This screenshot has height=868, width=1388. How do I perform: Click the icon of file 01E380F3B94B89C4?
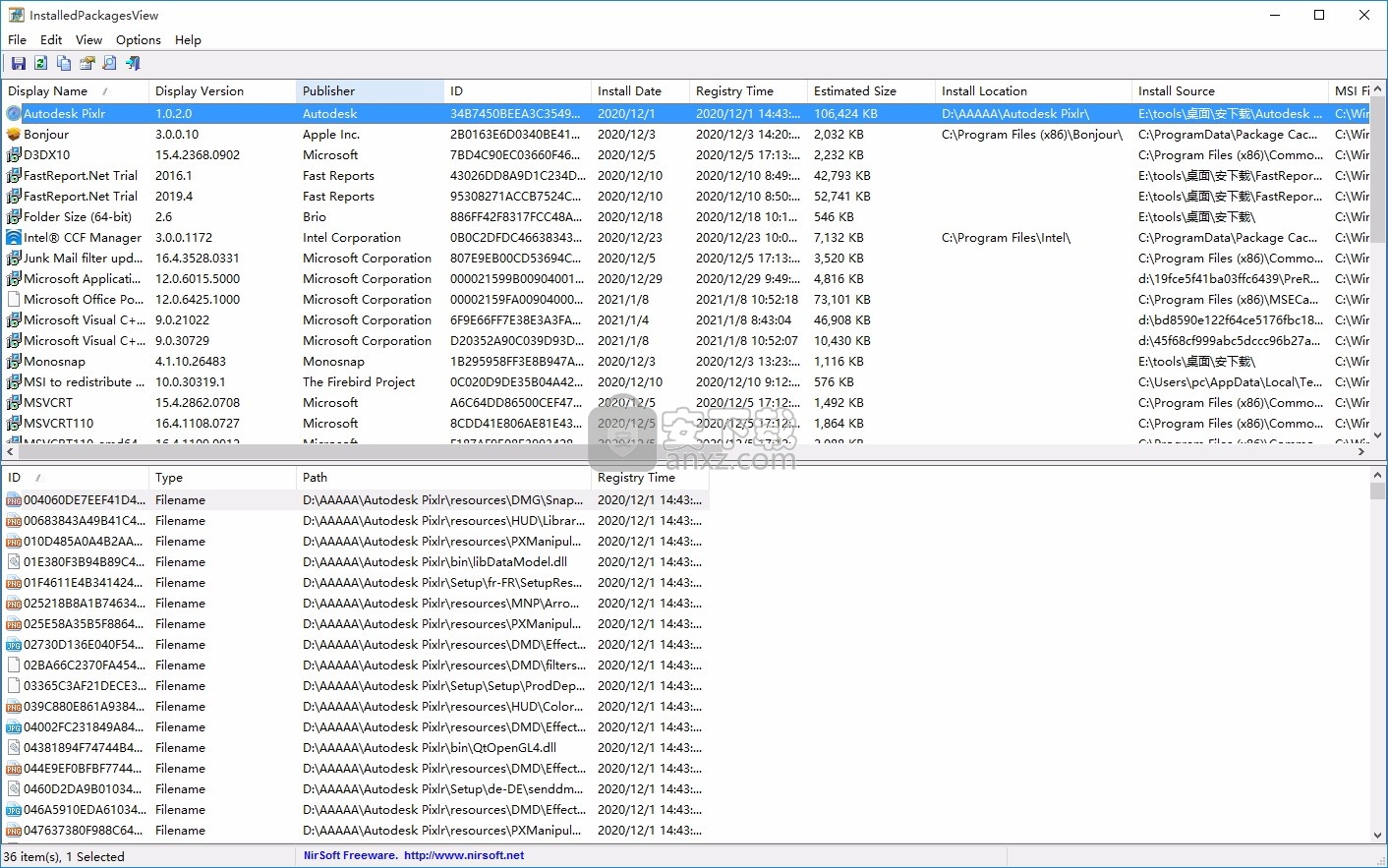[14, 562]
